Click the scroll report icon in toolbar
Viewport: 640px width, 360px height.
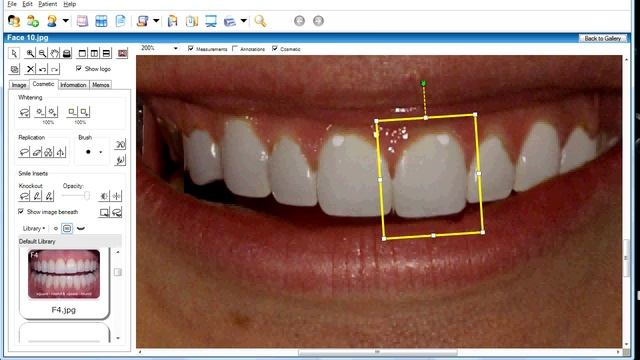[x=142, y=21]
